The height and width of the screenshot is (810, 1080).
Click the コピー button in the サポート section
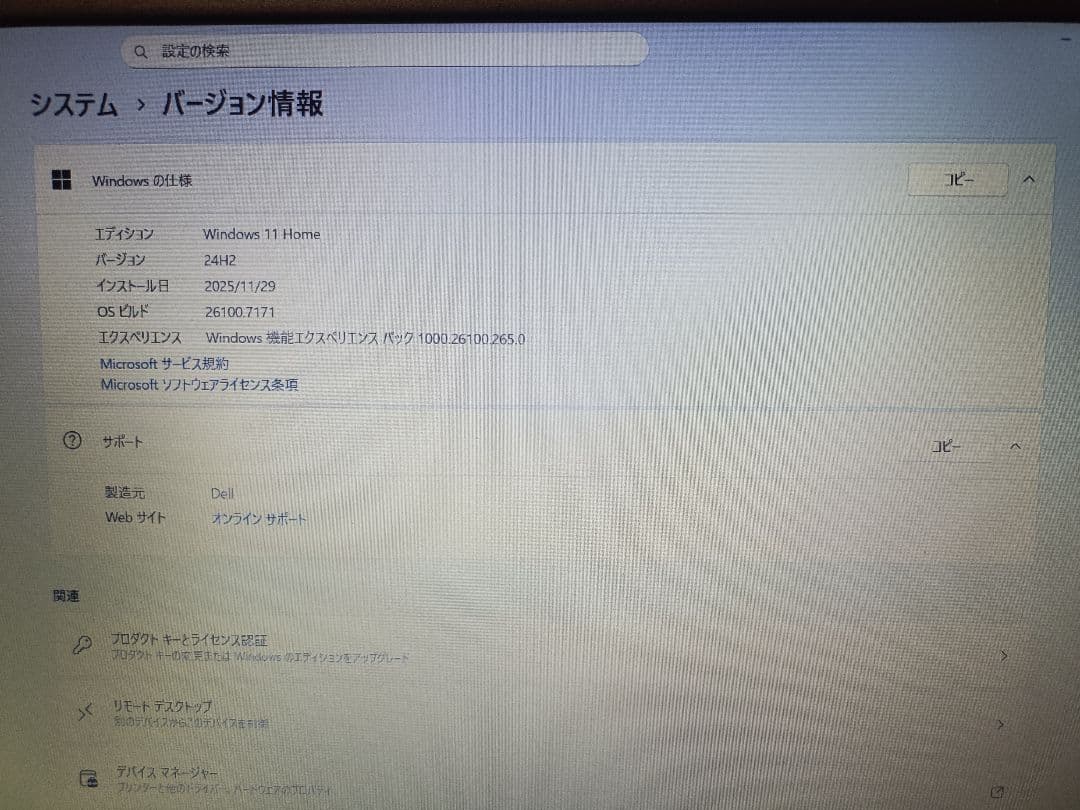tap(946, 445)
